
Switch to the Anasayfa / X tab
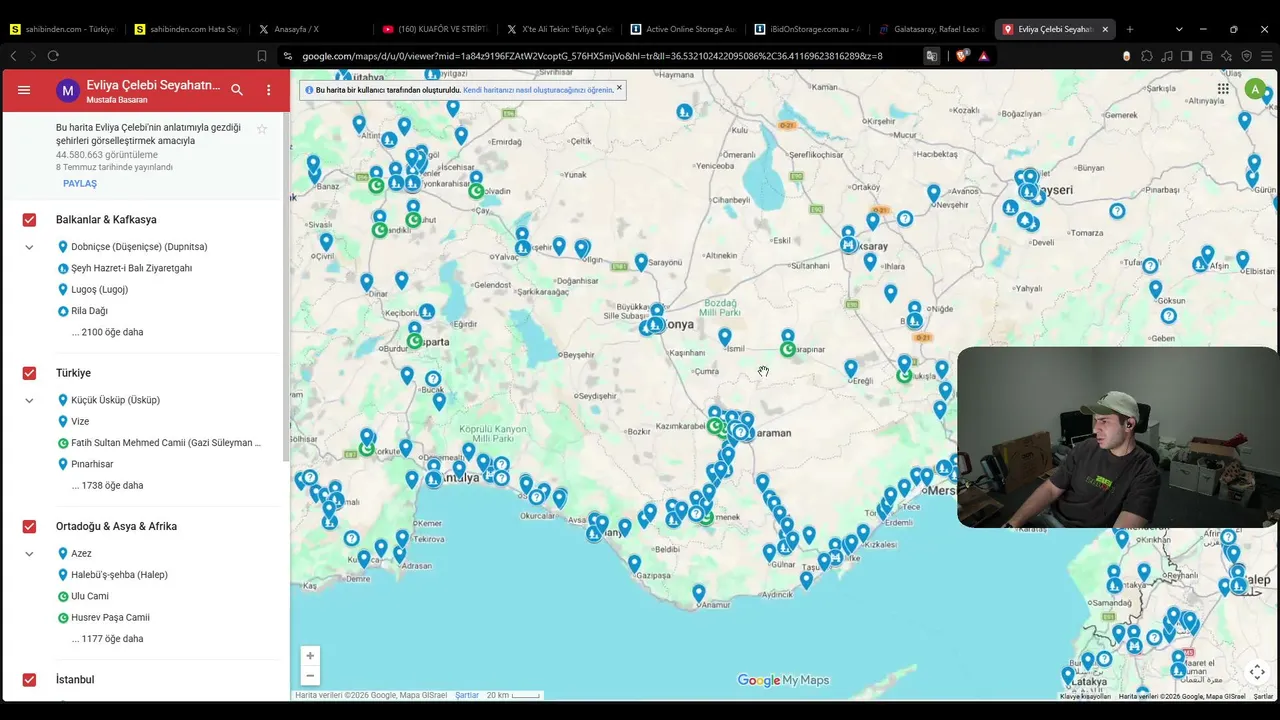coord(310,29)
